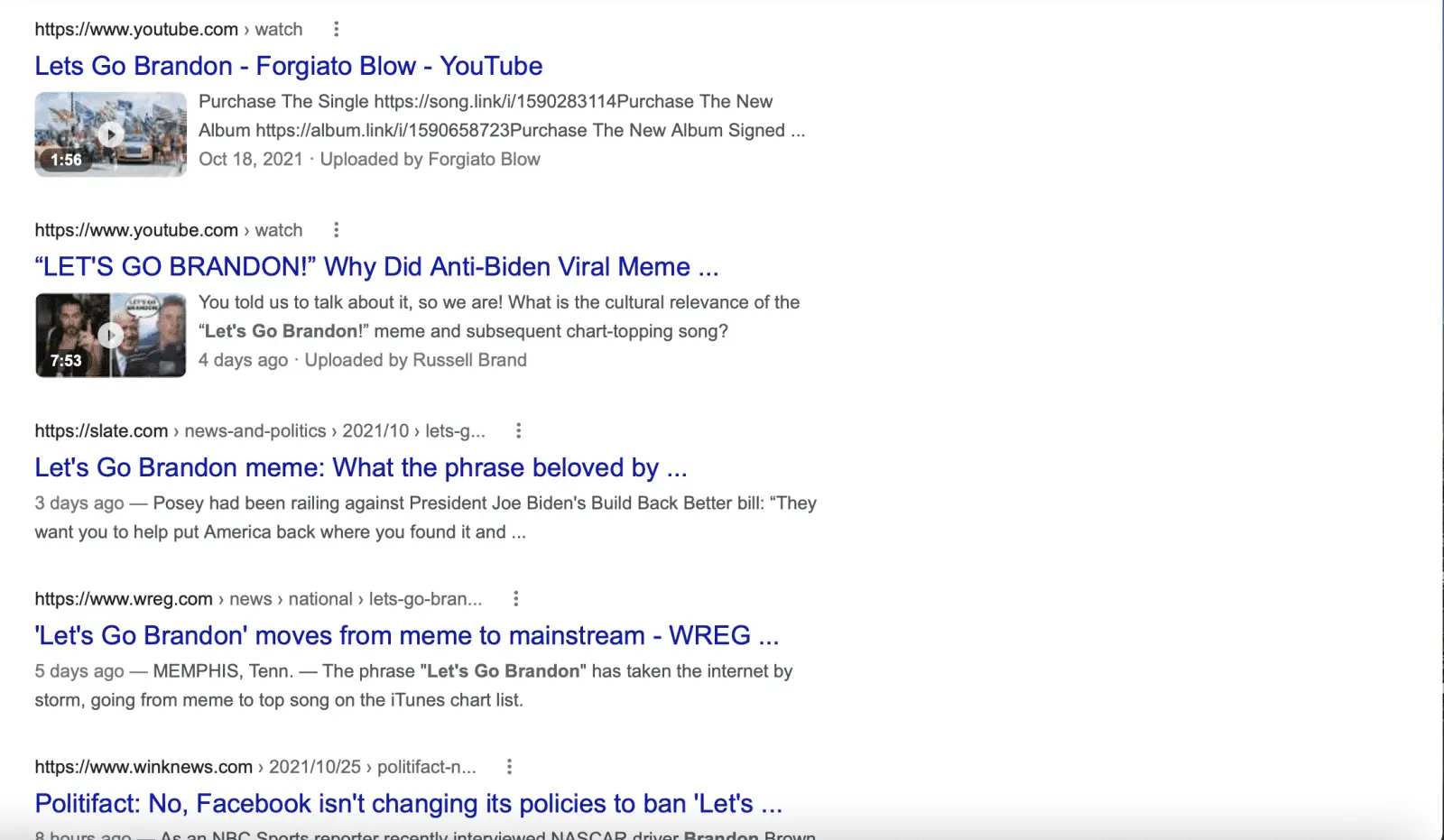
Task: Play the 7:53 Russell Brand video thumbnail
Action: [110, 335]
